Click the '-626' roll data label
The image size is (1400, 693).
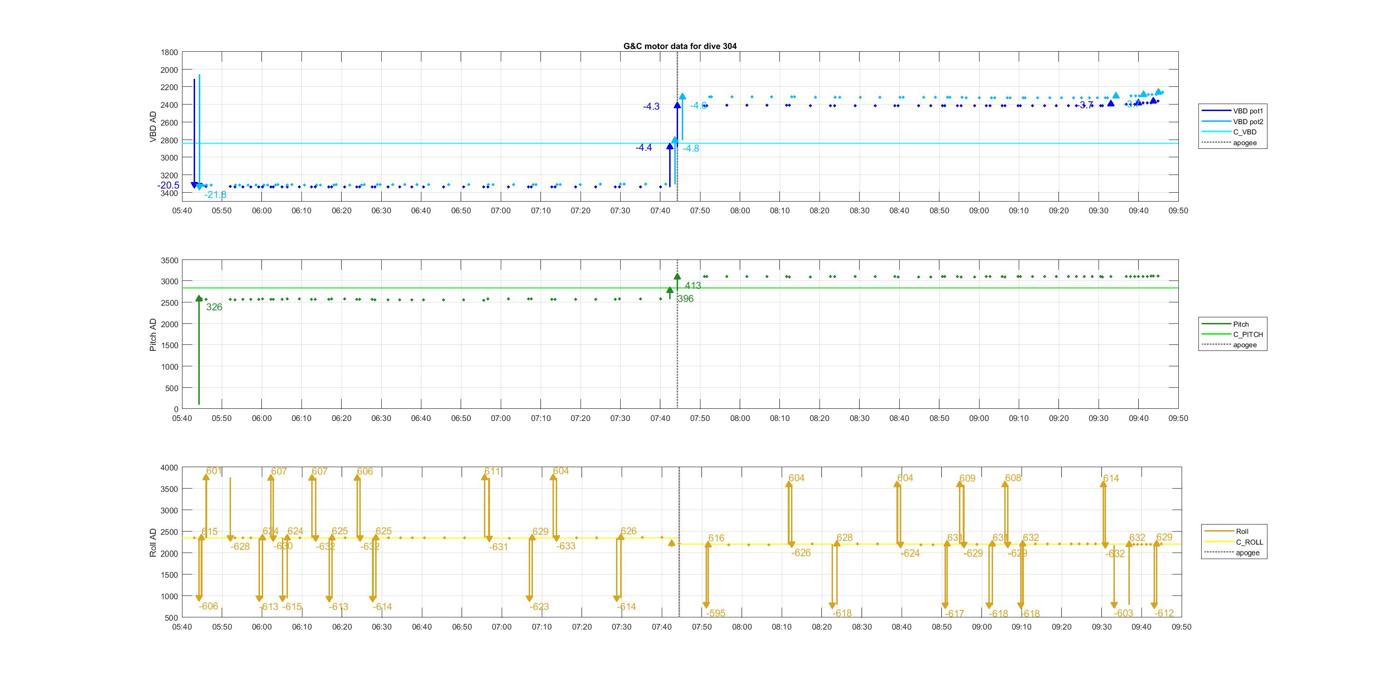[801, 553]
